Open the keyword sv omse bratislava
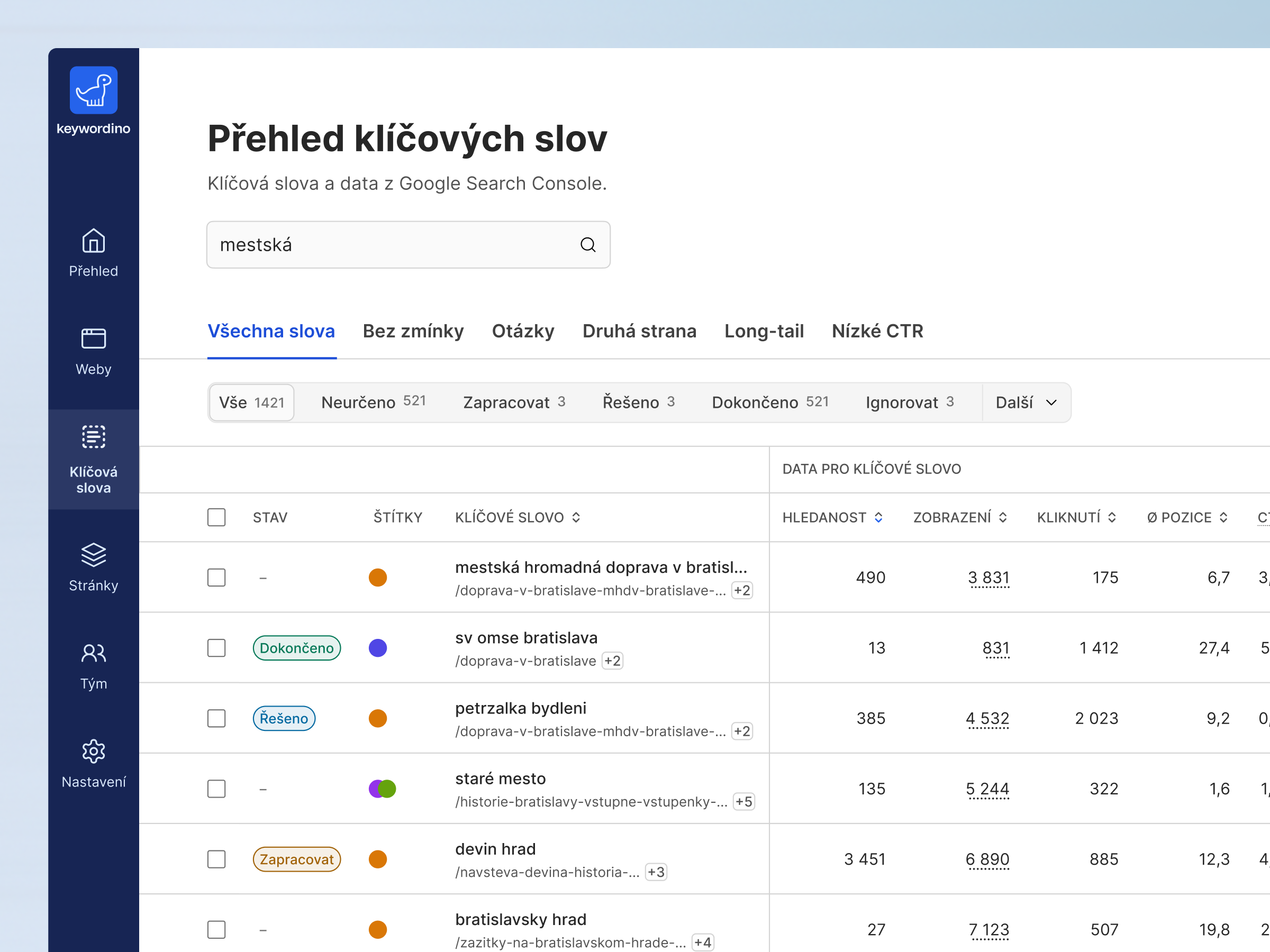Viewport: 1270px width, 952px height. [x=526, y=637]
